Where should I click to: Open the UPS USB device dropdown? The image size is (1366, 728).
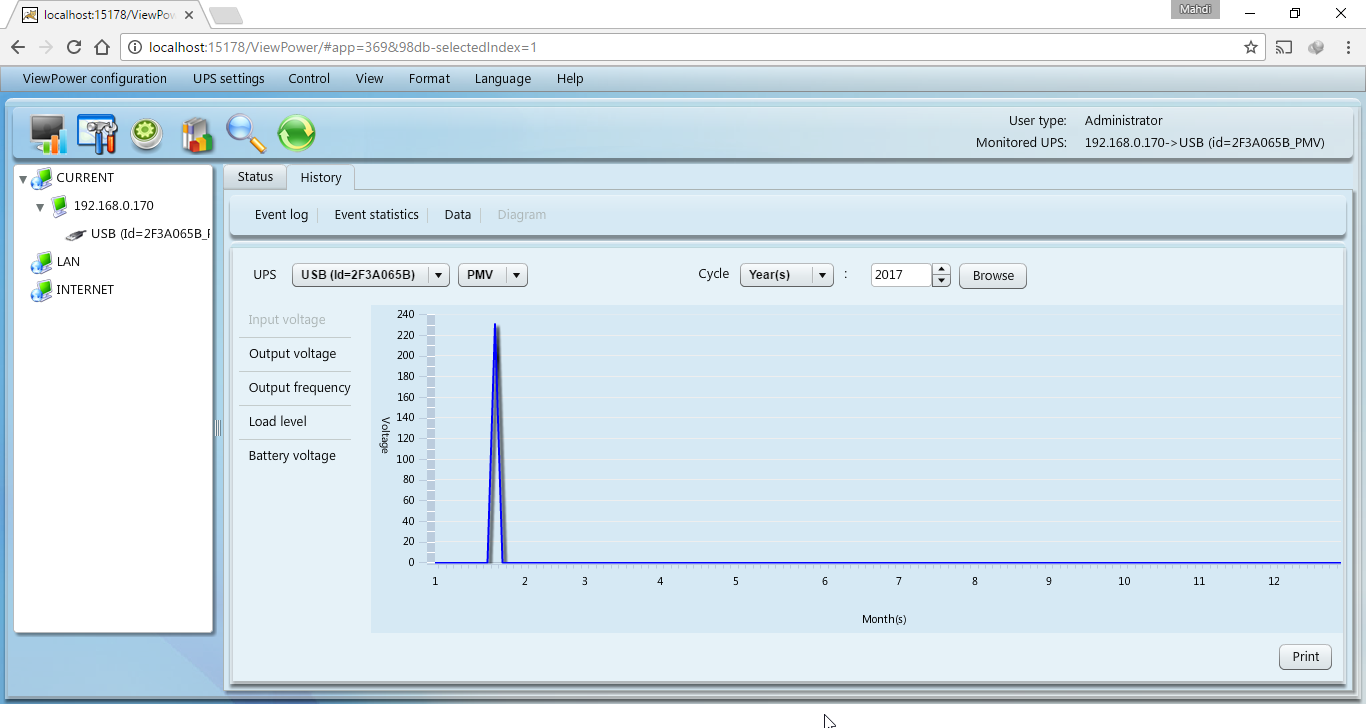[x=438, y=275]
